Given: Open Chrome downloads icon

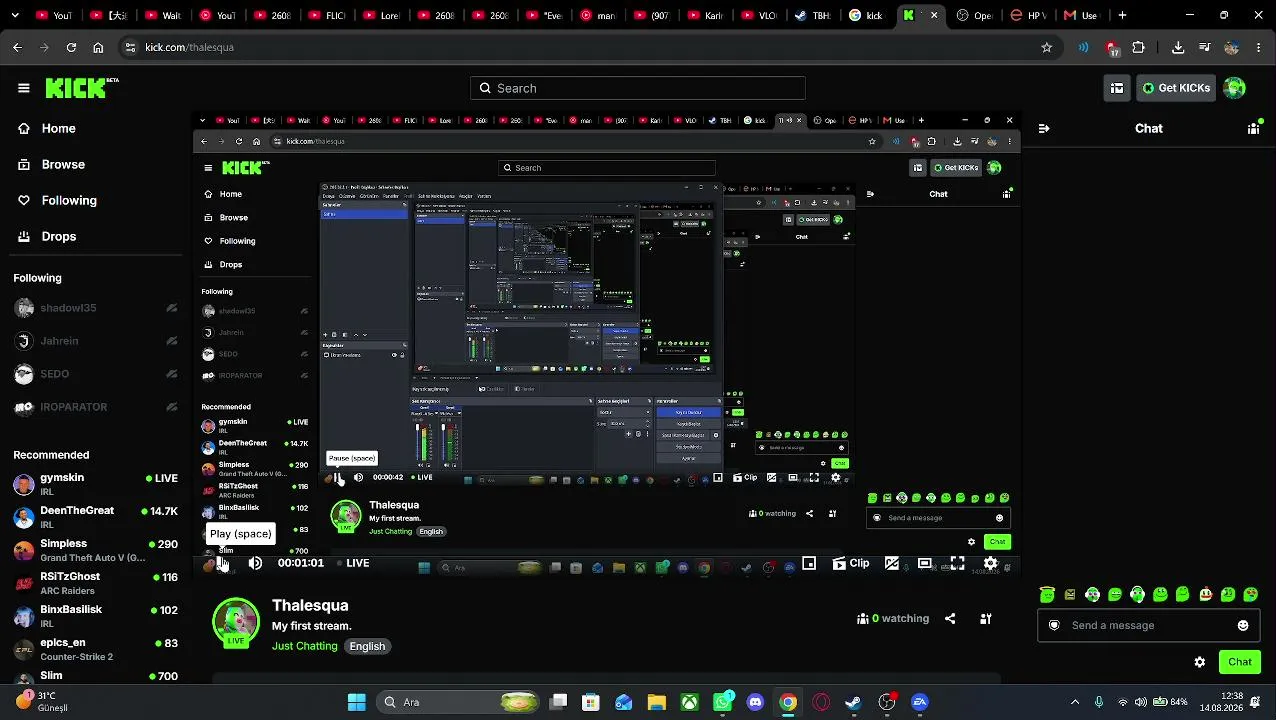Looking at the screenshot, I should click(x=1178, y=47).
